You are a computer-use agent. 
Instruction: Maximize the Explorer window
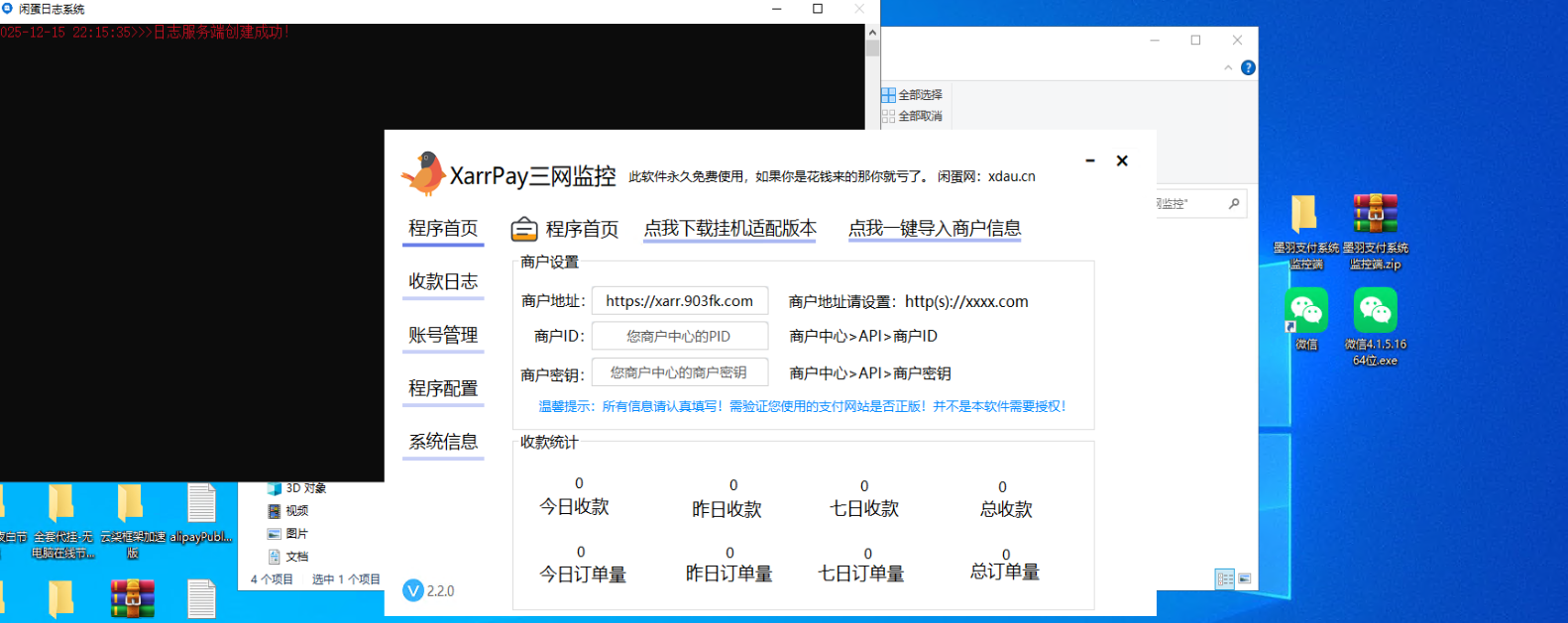pos(1195,40)
